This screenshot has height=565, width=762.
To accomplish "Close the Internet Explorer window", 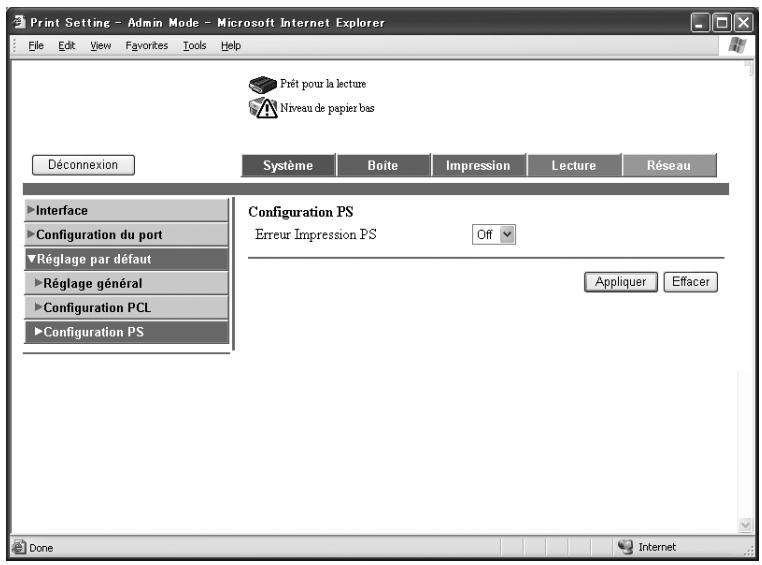I will (744, 22).
